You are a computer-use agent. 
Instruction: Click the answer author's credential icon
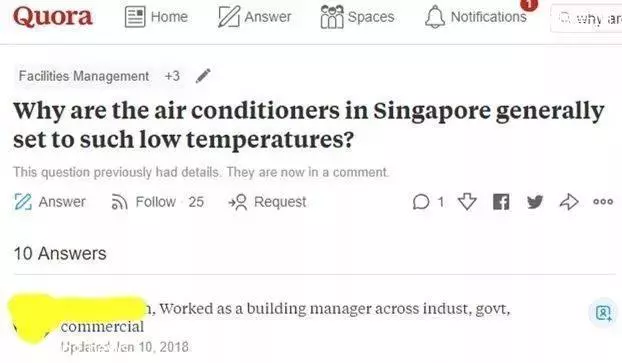pyautogui.click(x=603, y=313)
